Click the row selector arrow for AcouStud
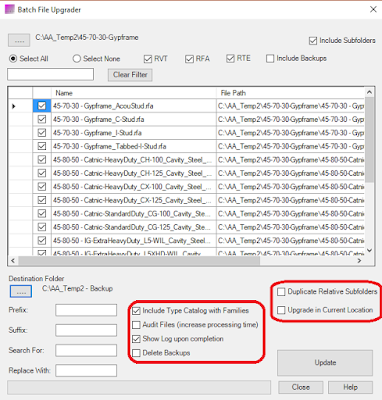Image resolution: width=382 pixels, height=400 pixels. [14, 106]
